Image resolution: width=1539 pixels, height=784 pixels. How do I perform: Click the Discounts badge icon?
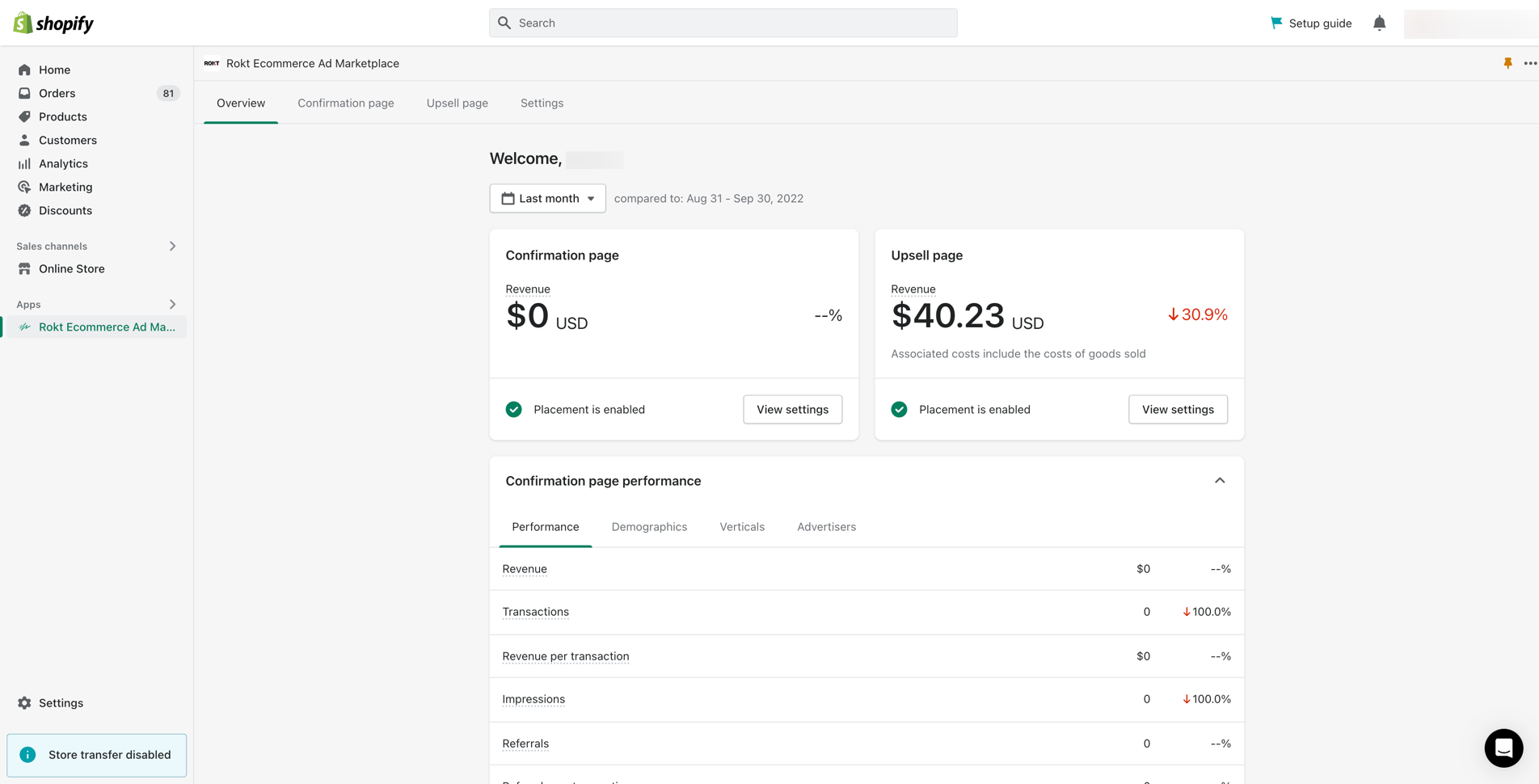point(24,210)
